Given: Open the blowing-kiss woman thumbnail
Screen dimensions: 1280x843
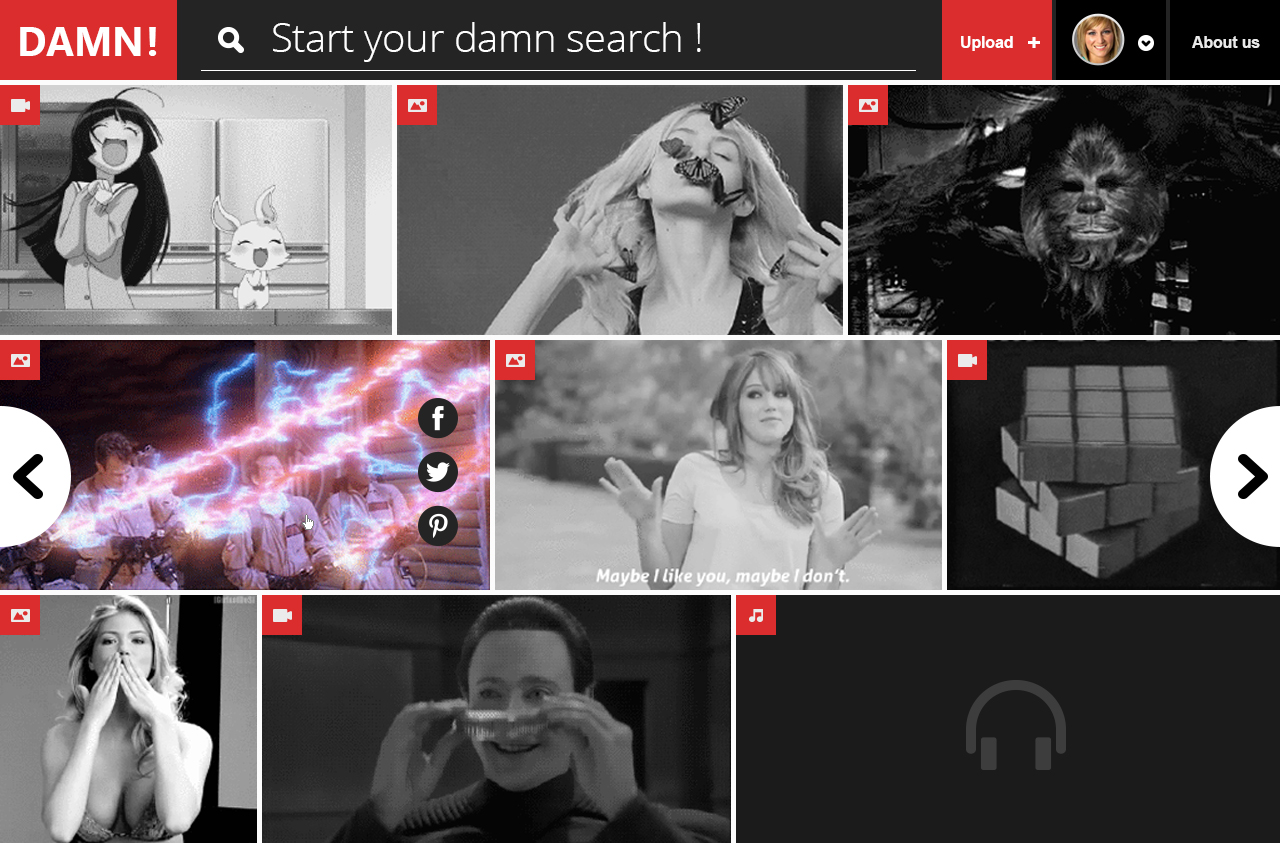Looking at the screenshot, I should click(128, 719).
